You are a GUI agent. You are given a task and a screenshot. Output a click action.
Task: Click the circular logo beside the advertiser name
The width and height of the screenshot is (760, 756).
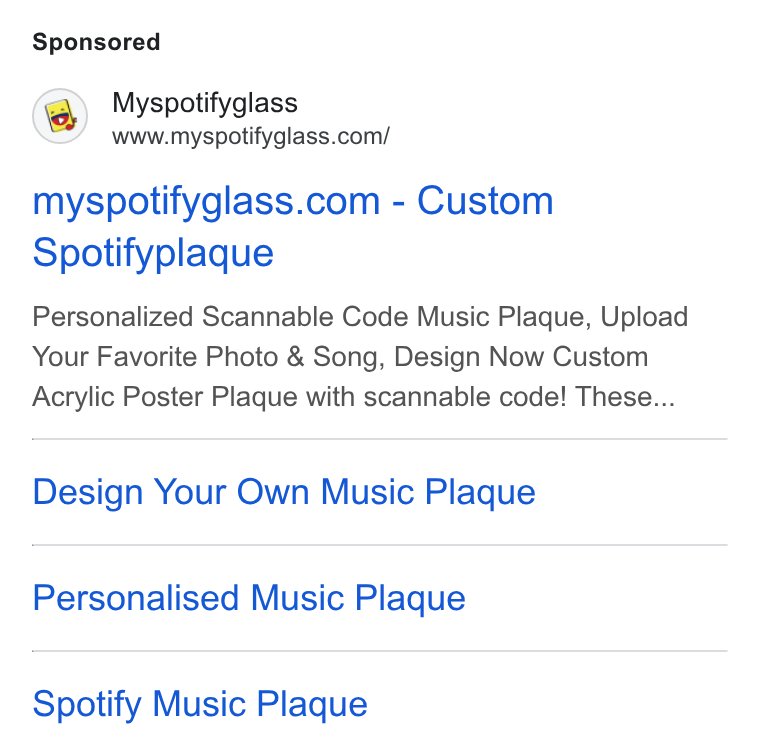click(60, 116)
